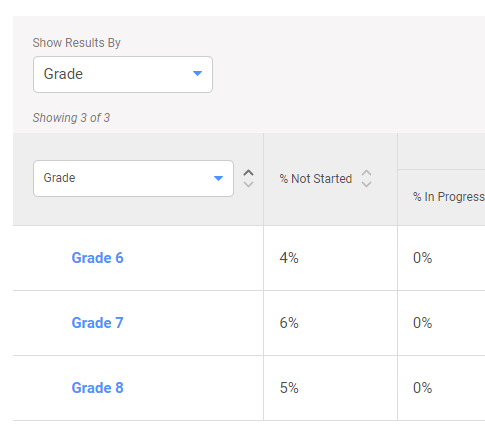This screenshot has height=434, width=485.
Task: Click blue arrow in table header Grade dropdown
Action: (x=218, y=178)
